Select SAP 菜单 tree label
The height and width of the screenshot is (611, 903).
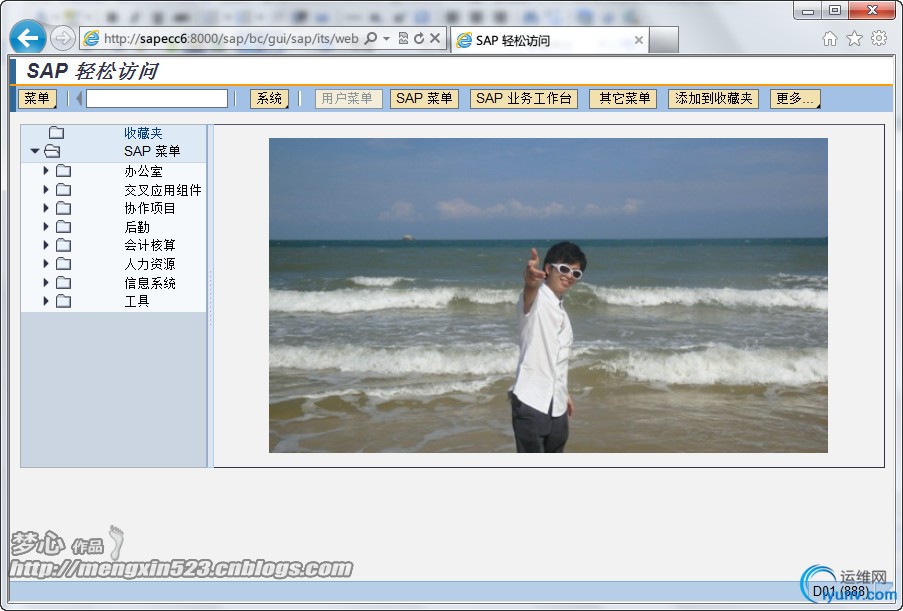coord(152,151)
